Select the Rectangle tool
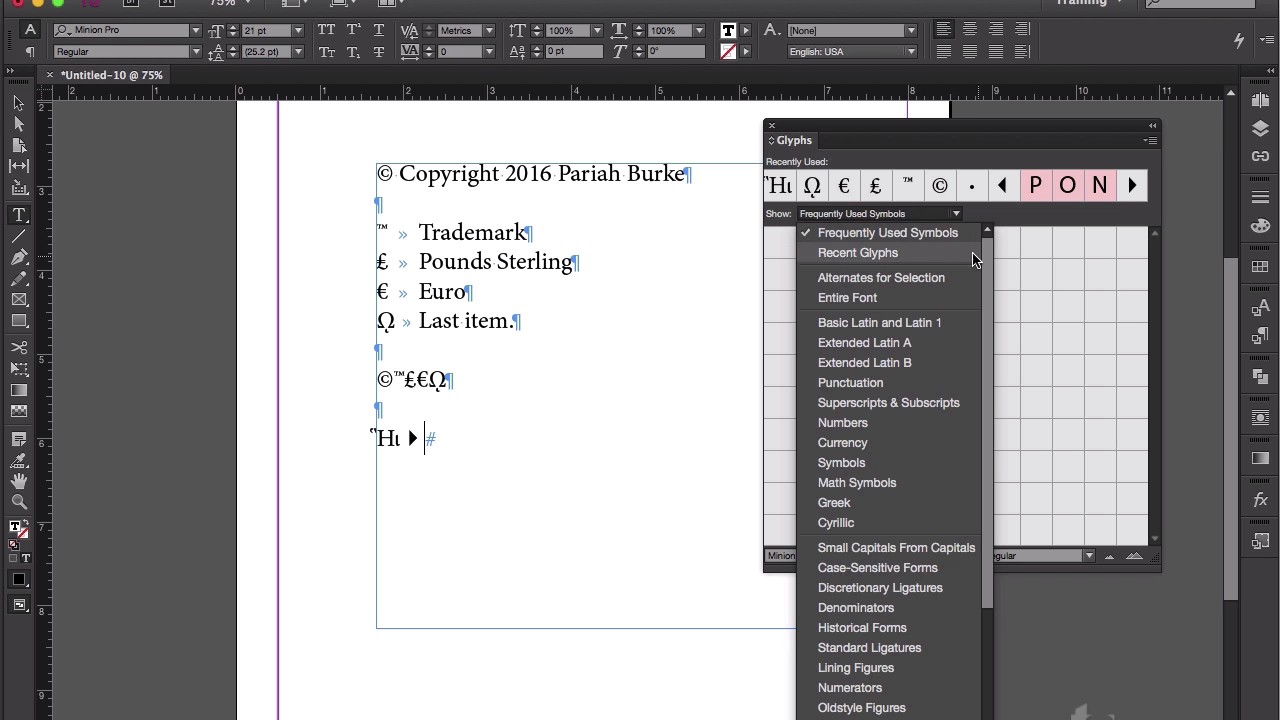Screen dimensions: 1280x720 (18, 321)
